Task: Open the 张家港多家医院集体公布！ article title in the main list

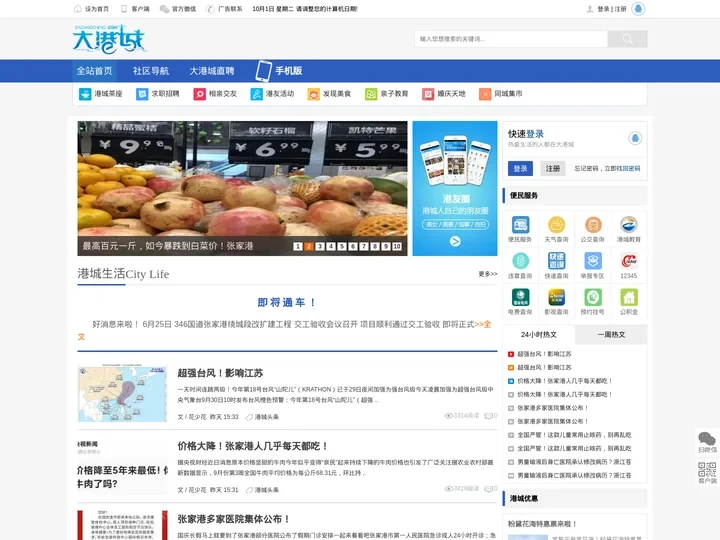Action: [233, 519]
